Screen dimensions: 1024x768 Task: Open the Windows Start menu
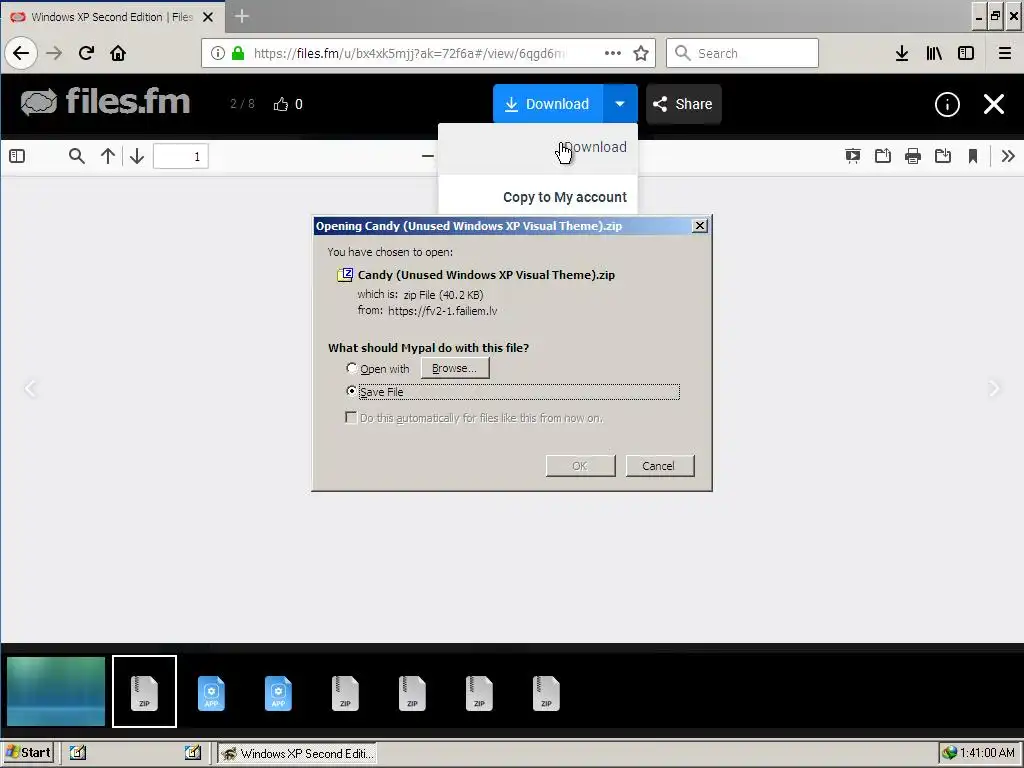coord(27,752)
